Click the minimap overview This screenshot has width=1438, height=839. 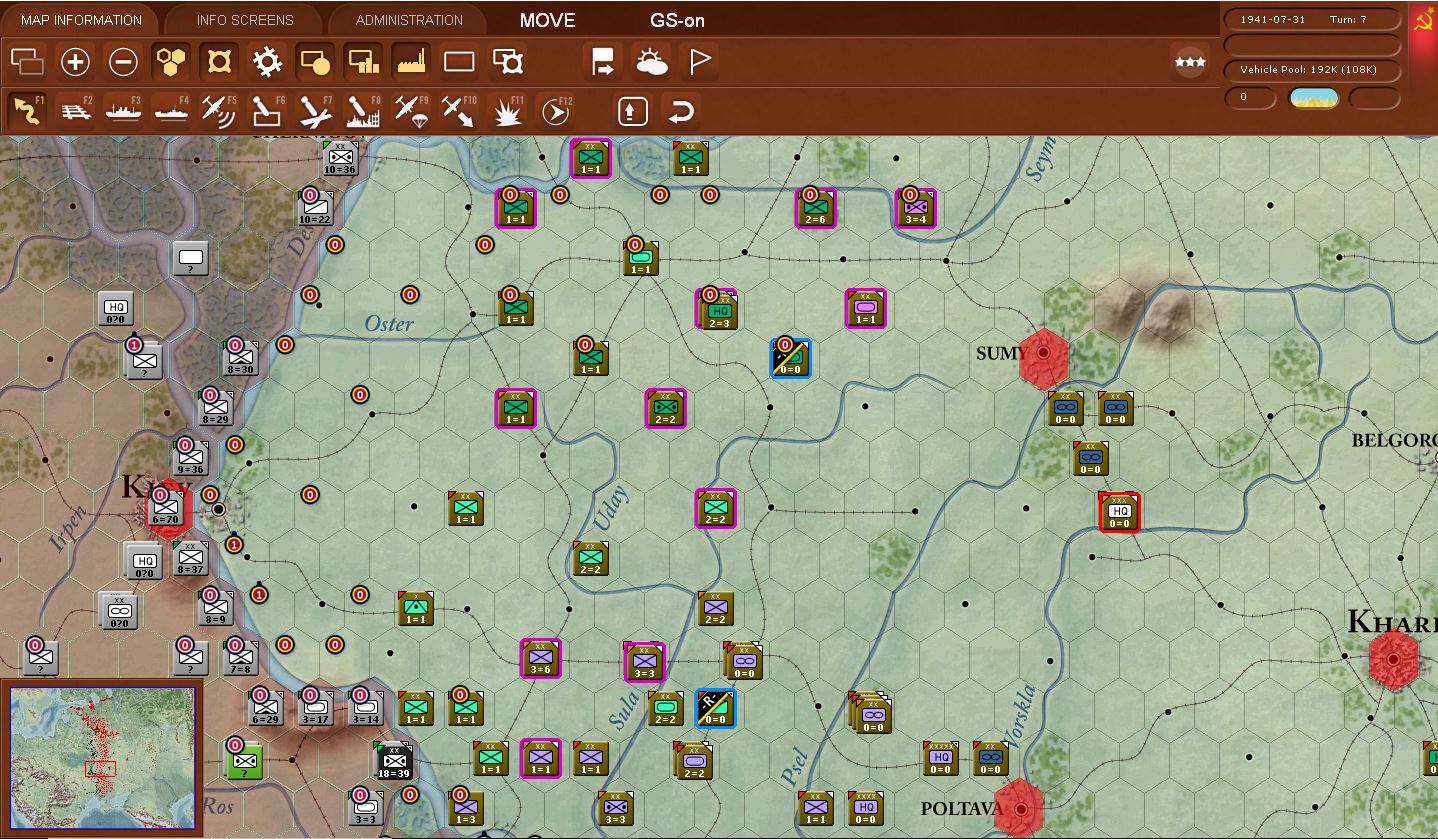[x=103, y=757]
